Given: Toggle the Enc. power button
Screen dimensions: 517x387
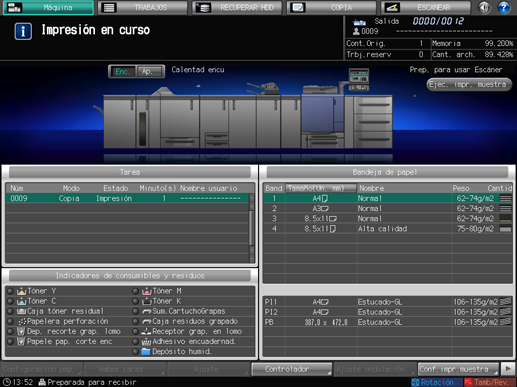Looking at the screenshot, I should (x=122, y=71).
